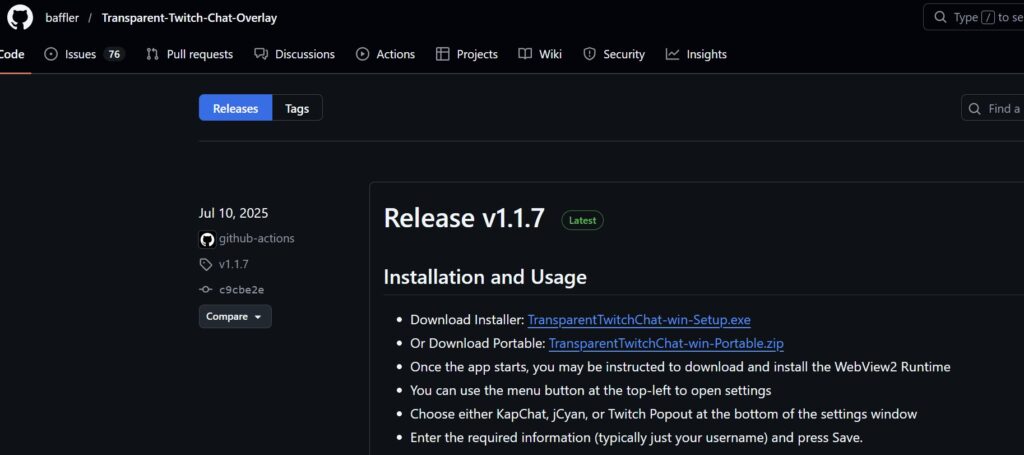Expand the Compare dropdown
This screenshot has height=455, width=1024.
coord(235,317)
